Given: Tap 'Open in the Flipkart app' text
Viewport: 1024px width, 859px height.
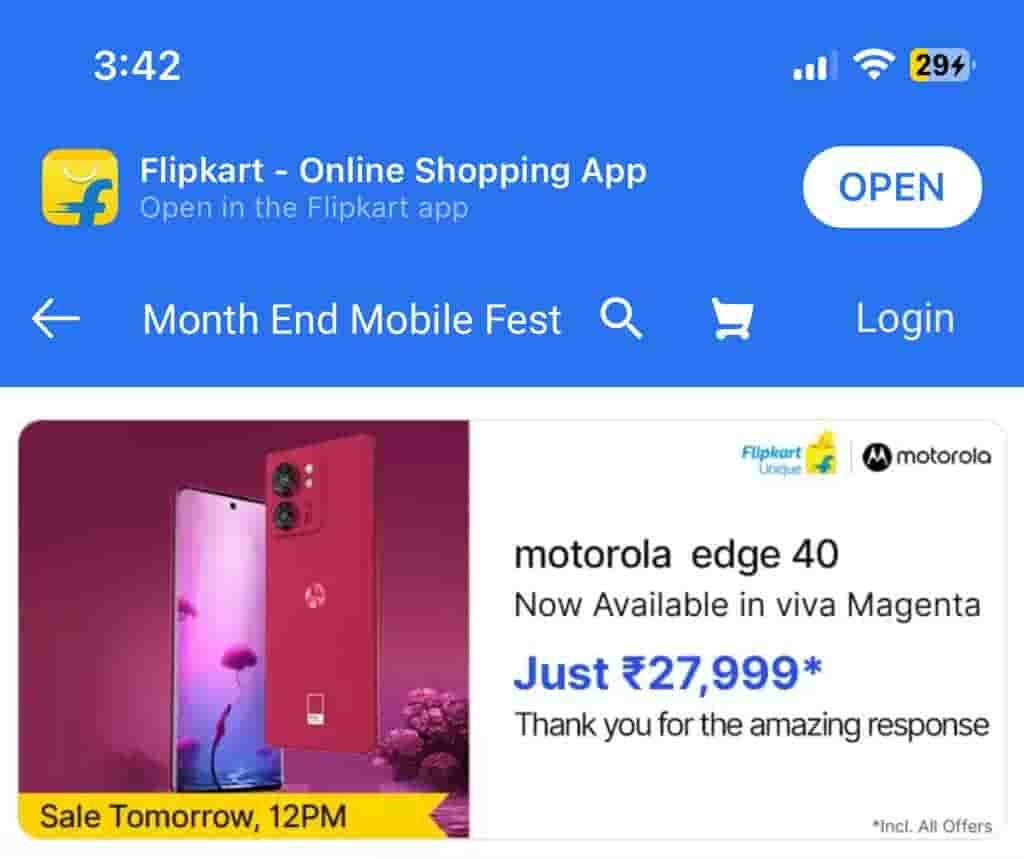Looking at the screenshot, I should [x=304, y=208].
